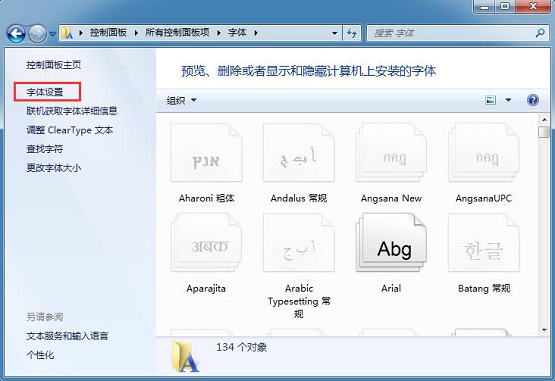Viewport: 555px width, 381px height.
Task: Open 控制面板主页 link
Action: (53, 65)
